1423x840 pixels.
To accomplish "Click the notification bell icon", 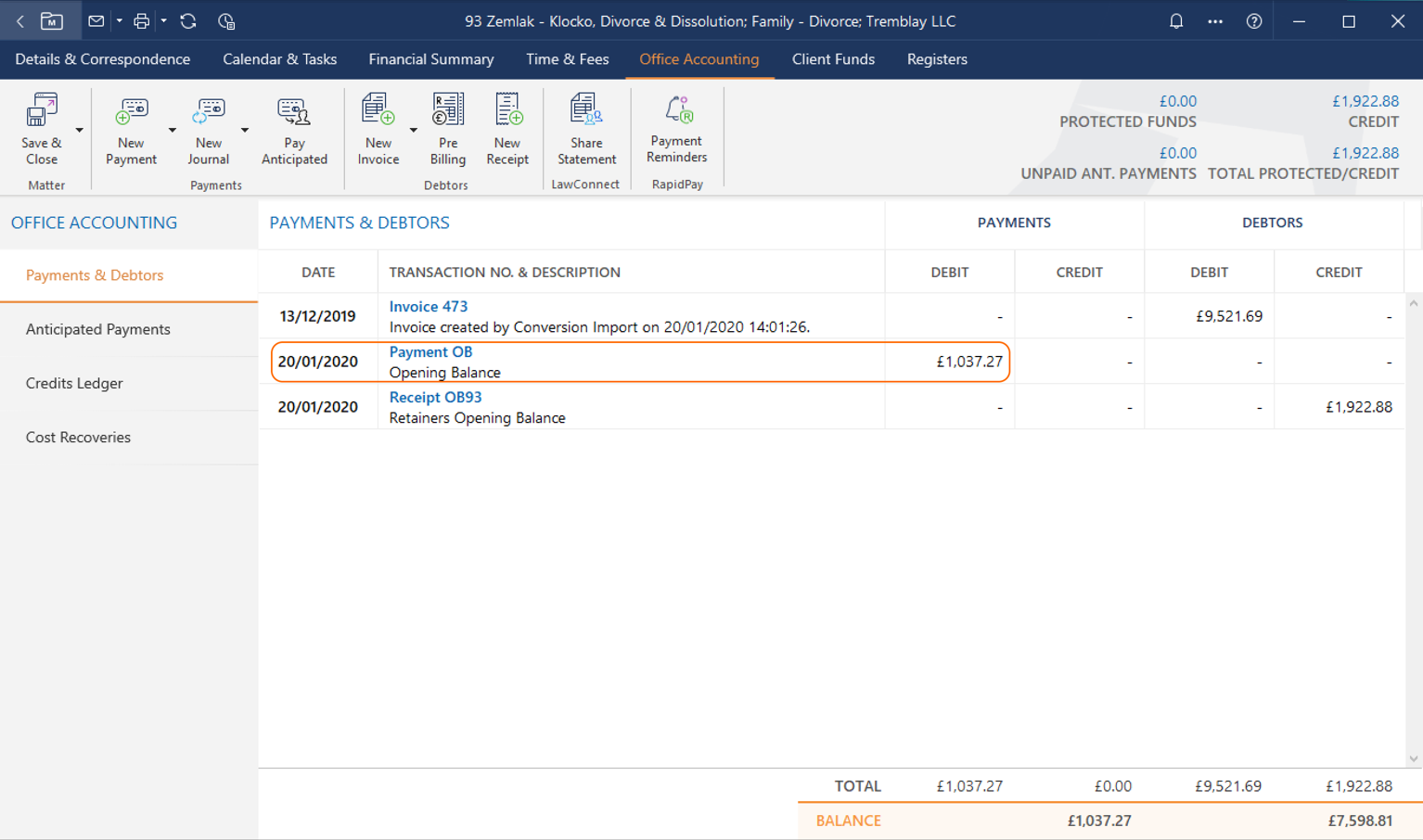I will pyautogui.click(x=1176, y=20).
